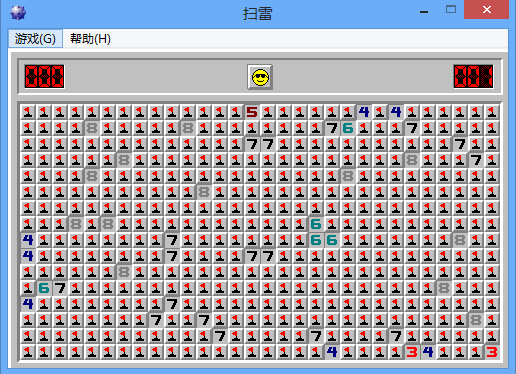Click the flag in the top-left corner cell

point(28,112)
